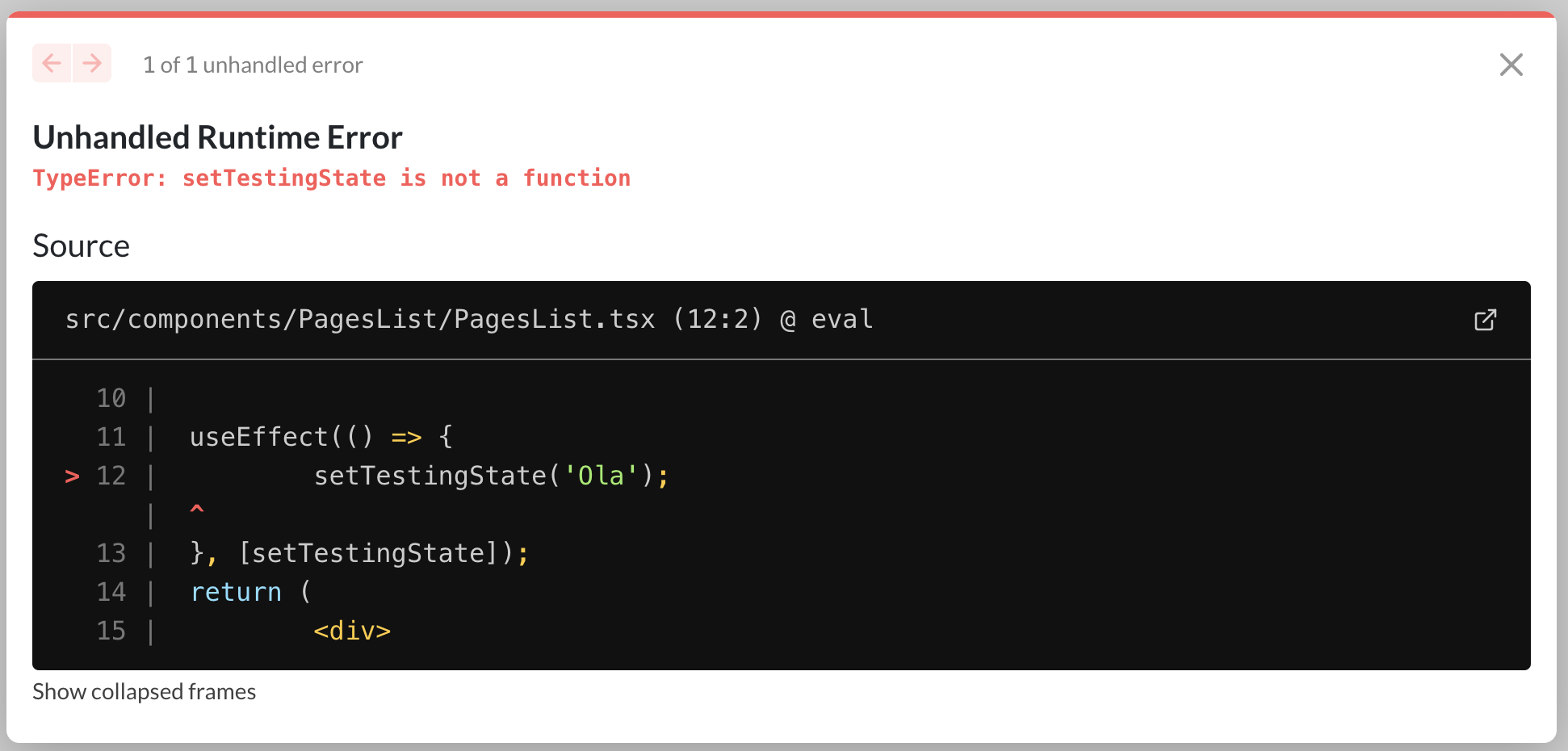Open PagesList.tsx in editor via external-link icon
The height and width of the screenshot is (751, 1568).
point(1485,320)
